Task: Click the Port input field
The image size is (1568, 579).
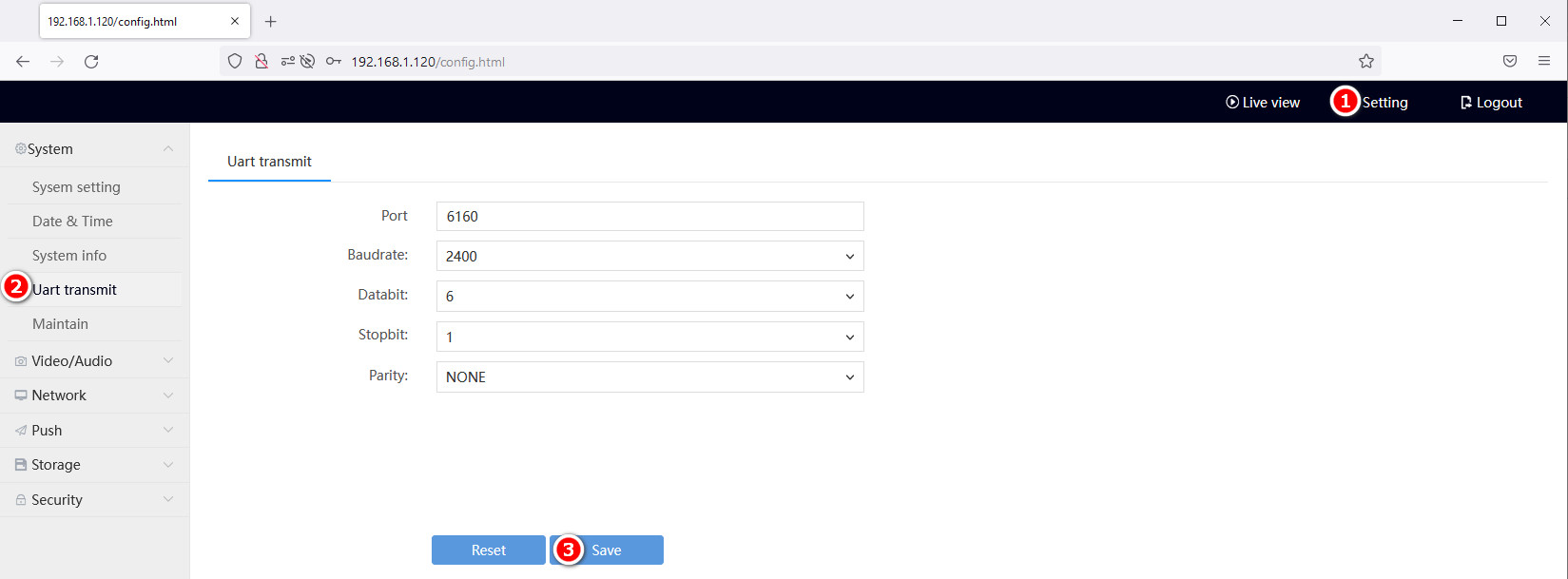Action: point(649,217)
